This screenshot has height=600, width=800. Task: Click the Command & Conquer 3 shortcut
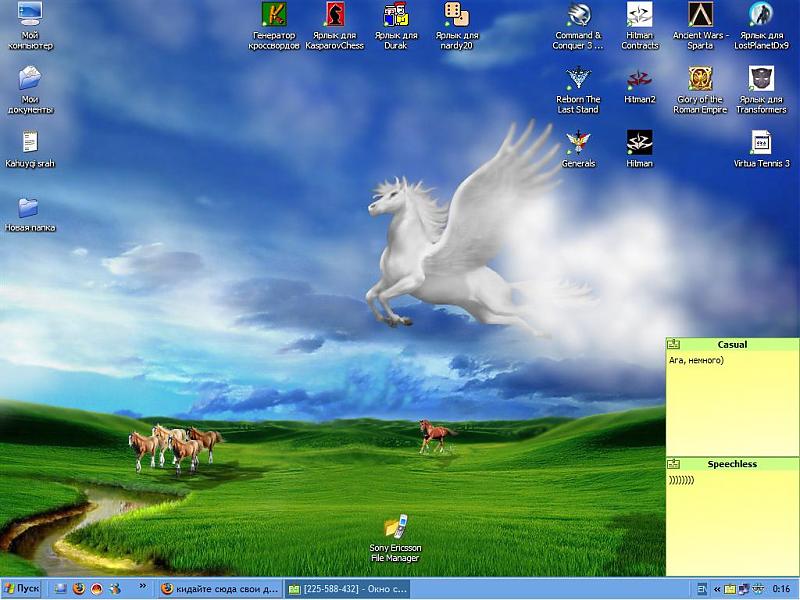point(578,15)
